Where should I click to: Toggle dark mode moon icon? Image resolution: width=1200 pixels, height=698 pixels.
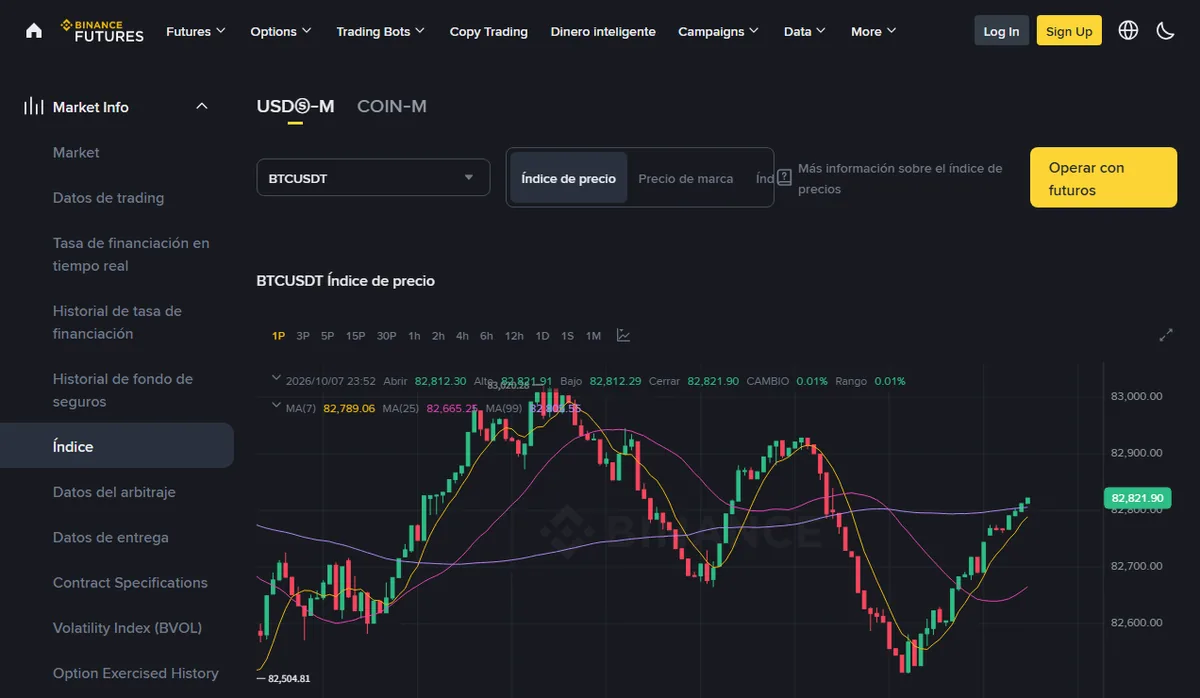pos(1165,30)
